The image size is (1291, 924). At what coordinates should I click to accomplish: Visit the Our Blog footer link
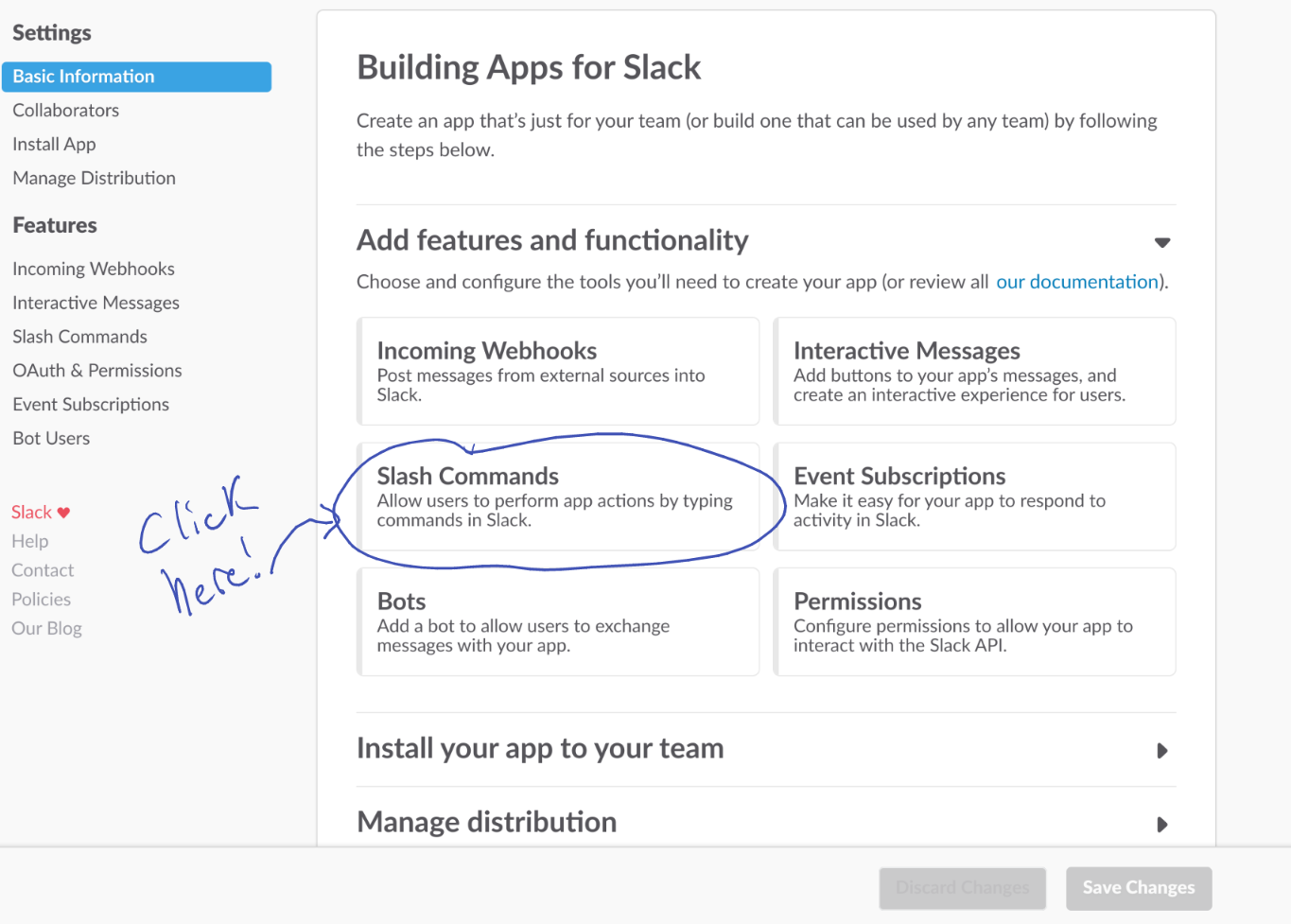pos(46,629)
